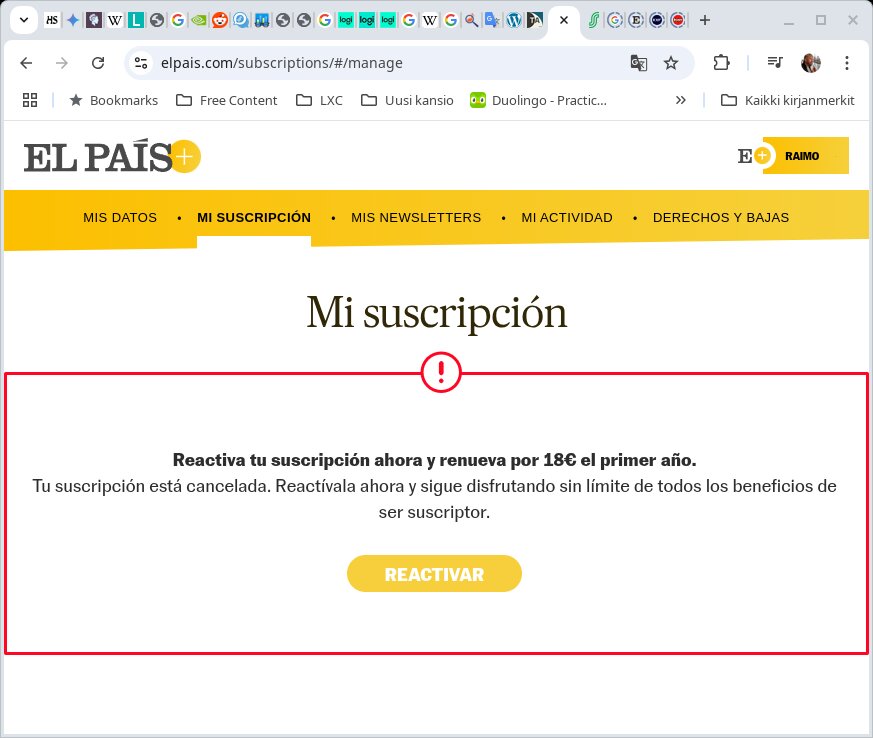The width and height of the screenshot is (873, 738).
Task: Go to DERECHOS Y BAJAS tab
Action: point(721,218)
